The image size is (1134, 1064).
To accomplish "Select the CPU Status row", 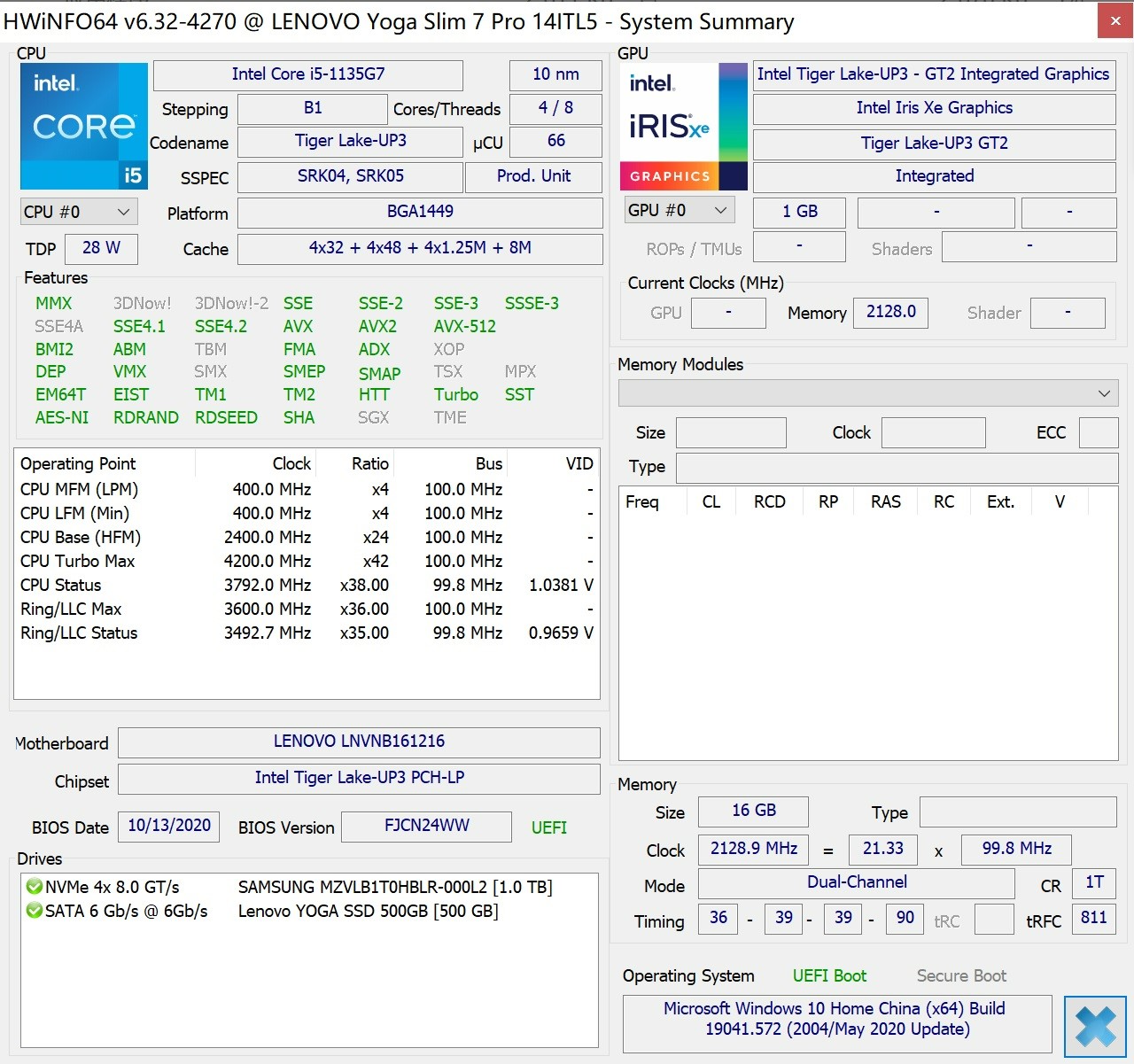I will coord(307,586).
